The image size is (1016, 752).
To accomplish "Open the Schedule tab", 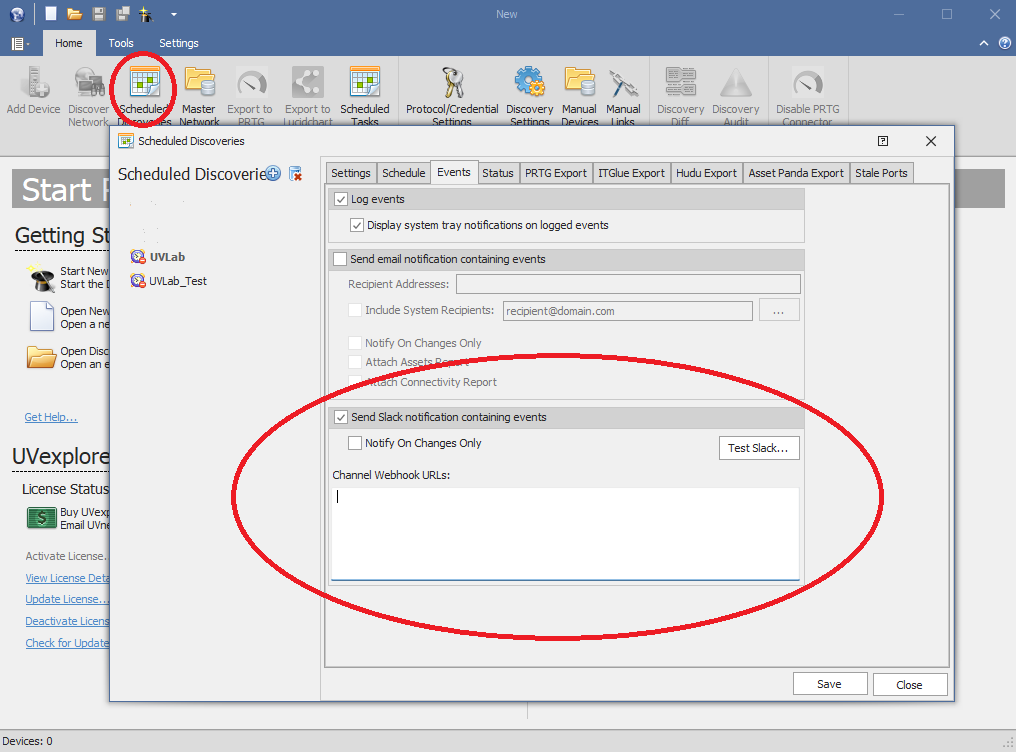I will point(404,173).
